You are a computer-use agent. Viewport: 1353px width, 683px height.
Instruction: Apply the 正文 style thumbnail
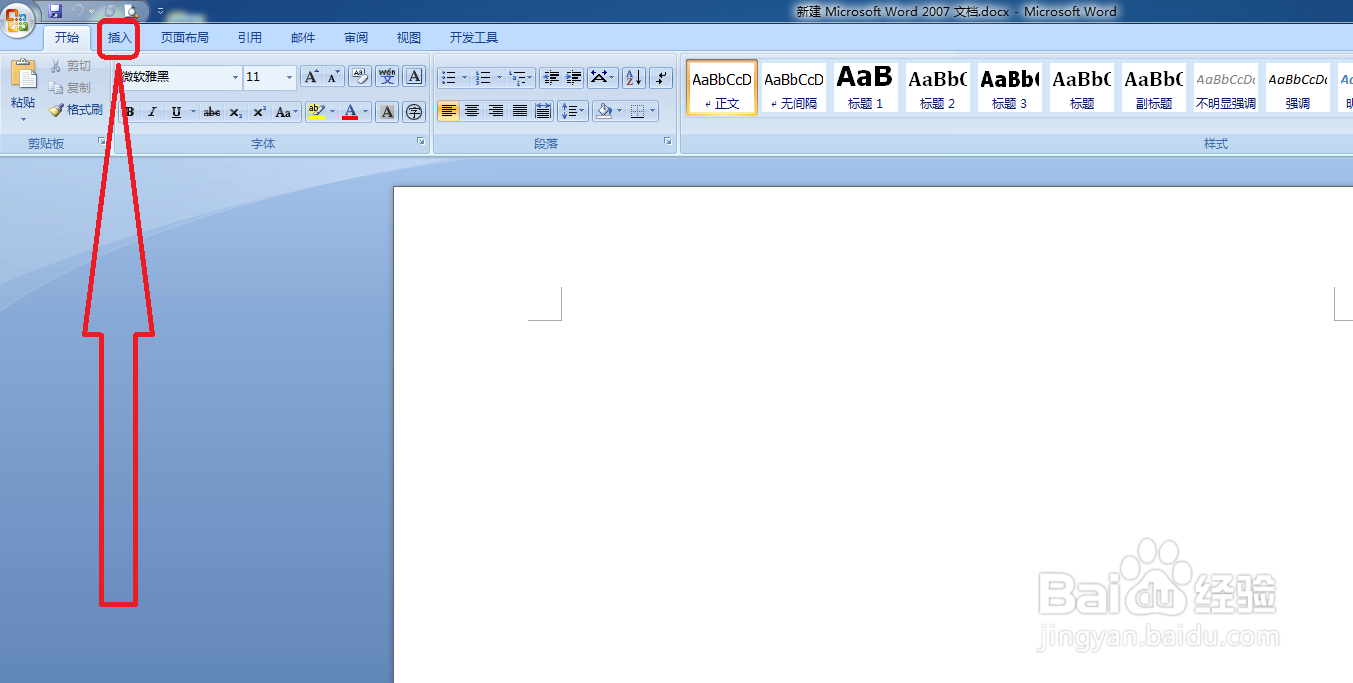722,87
